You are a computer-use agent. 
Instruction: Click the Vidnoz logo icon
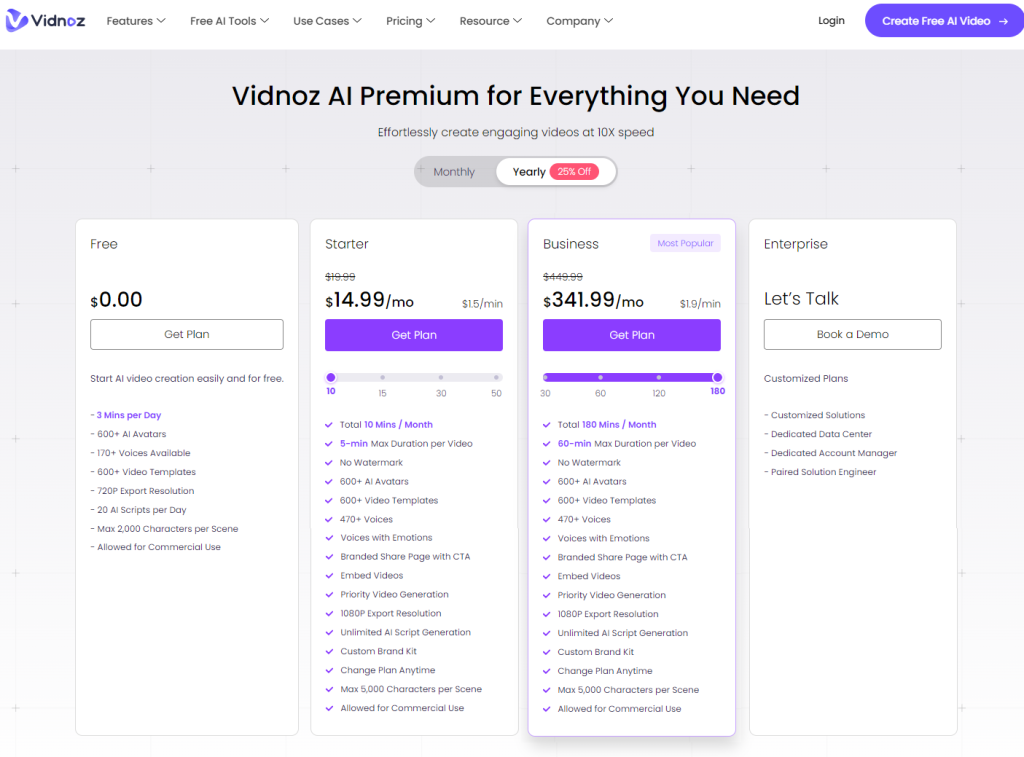point(17,21)
